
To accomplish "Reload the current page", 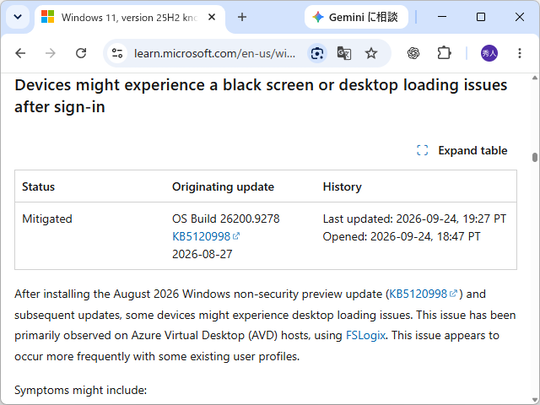I will coord(81,53).
